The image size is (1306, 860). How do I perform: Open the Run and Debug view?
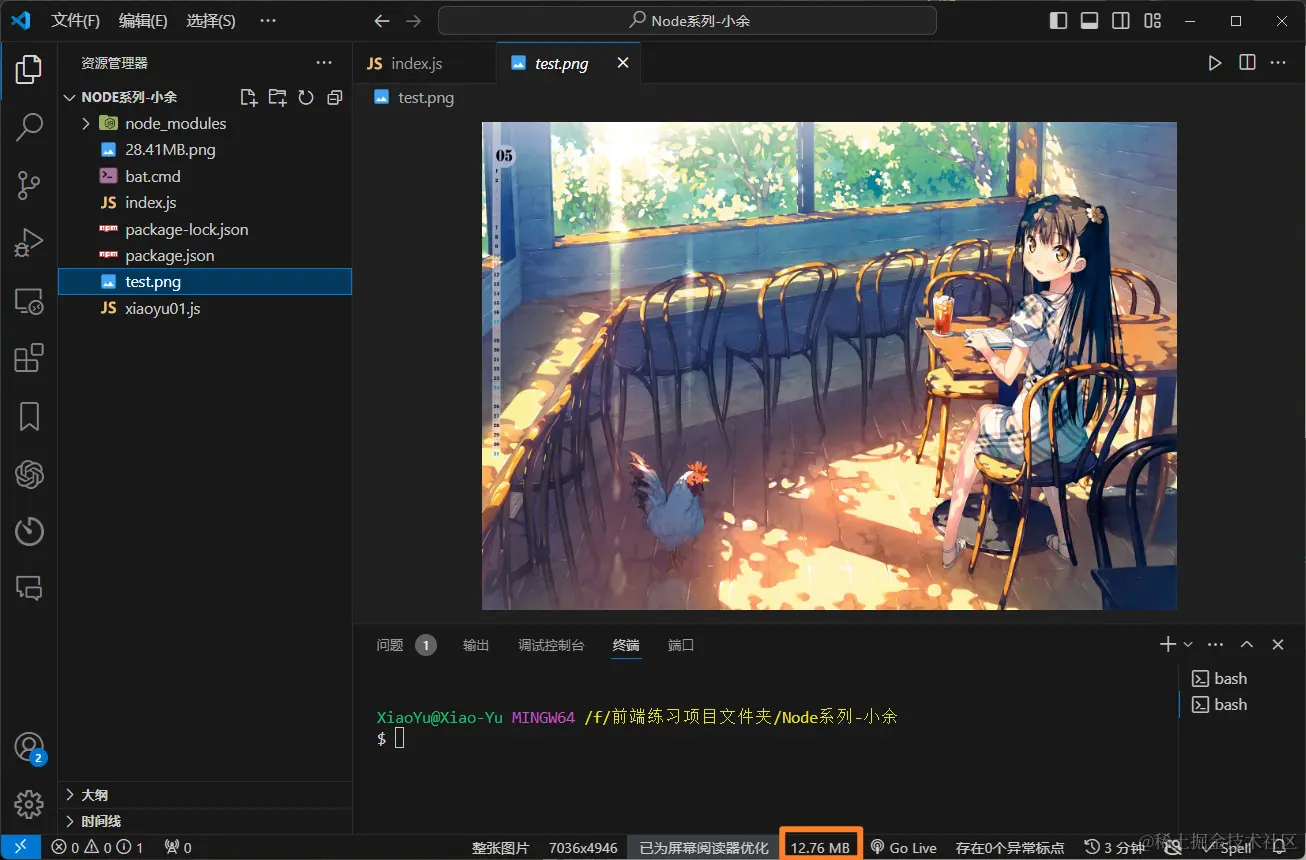pos(29,243)
